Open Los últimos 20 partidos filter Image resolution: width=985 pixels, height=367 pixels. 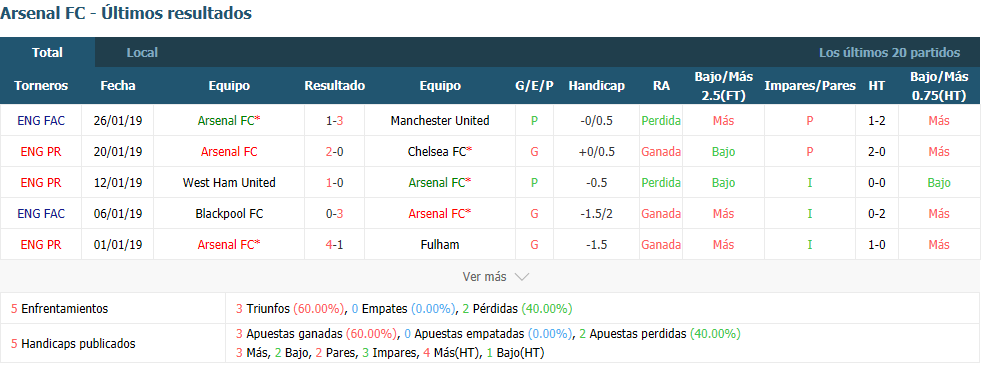889,53
